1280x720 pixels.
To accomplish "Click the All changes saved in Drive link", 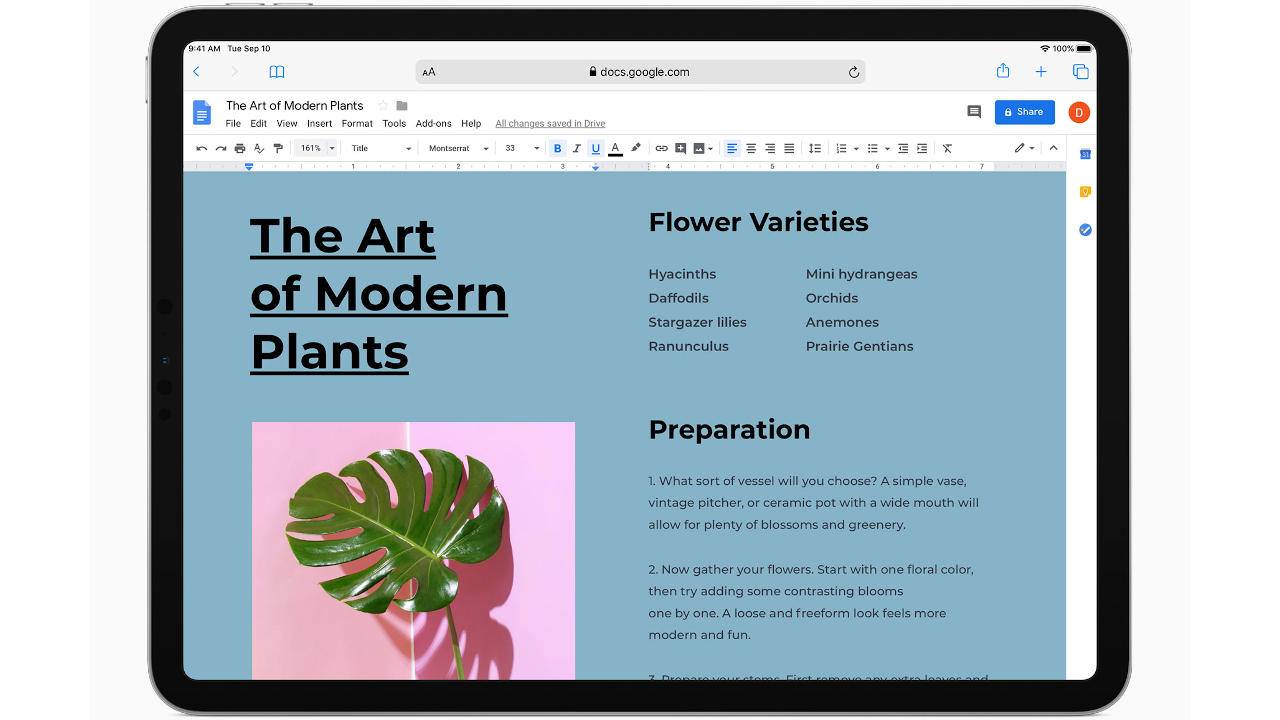I will [x=549, y=123].
